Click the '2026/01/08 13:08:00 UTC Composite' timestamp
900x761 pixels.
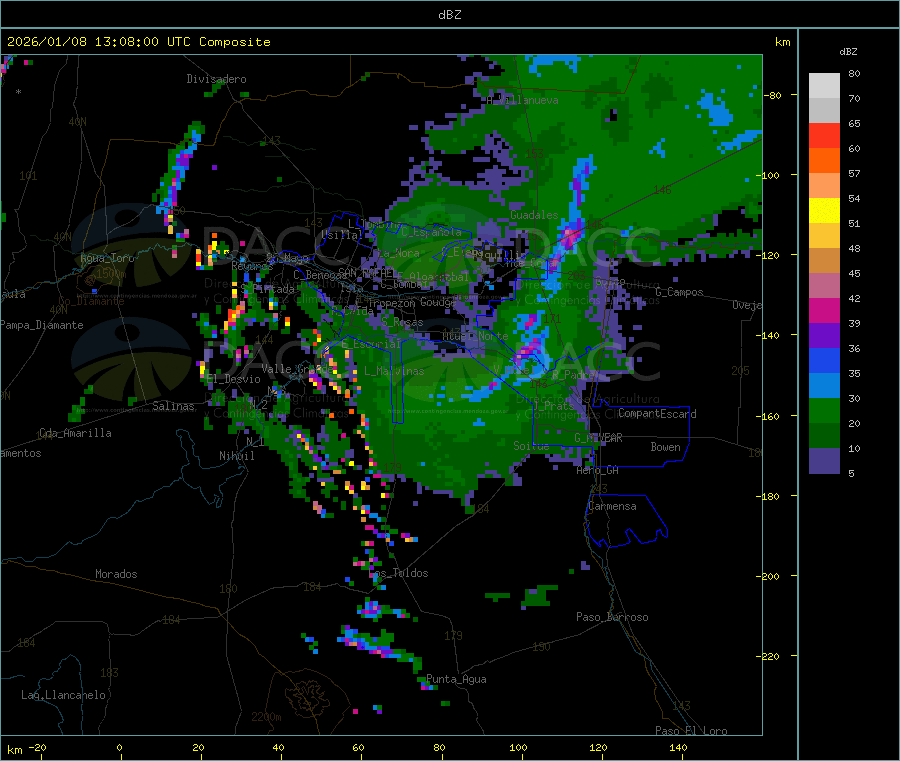138,42
